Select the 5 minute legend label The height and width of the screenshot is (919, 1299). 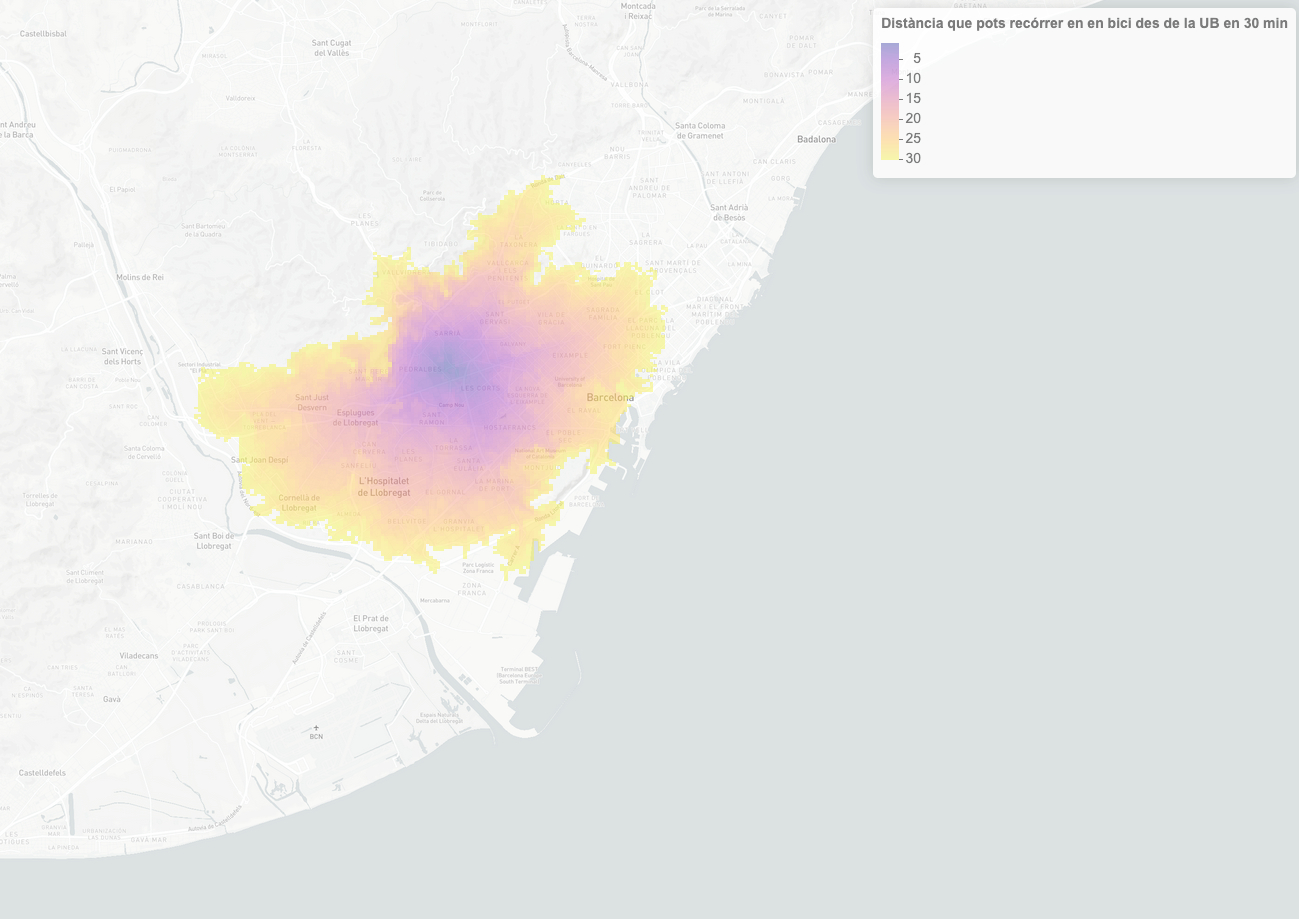[x=916, y=58]
